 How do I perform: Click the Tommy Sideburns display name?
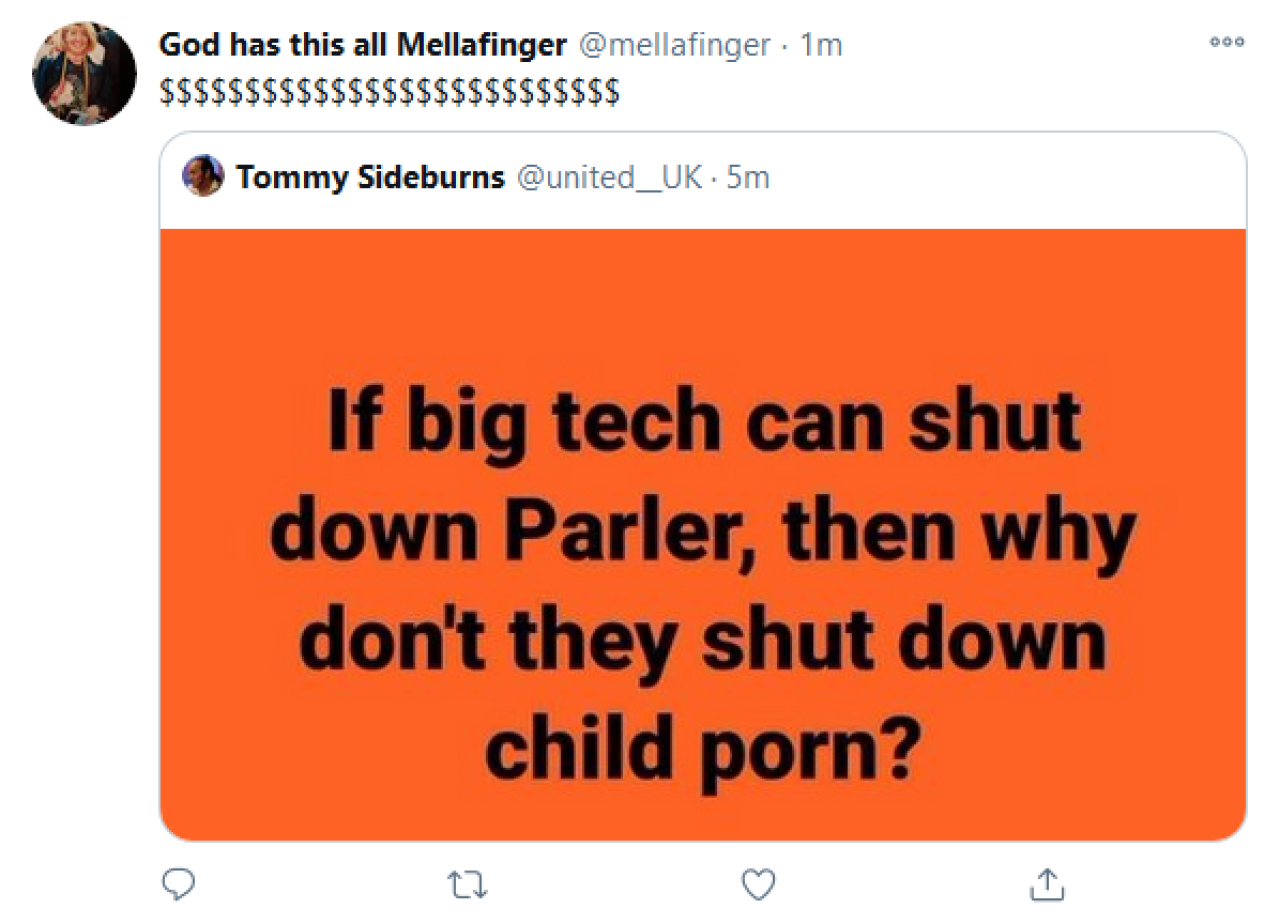point(370,178)
